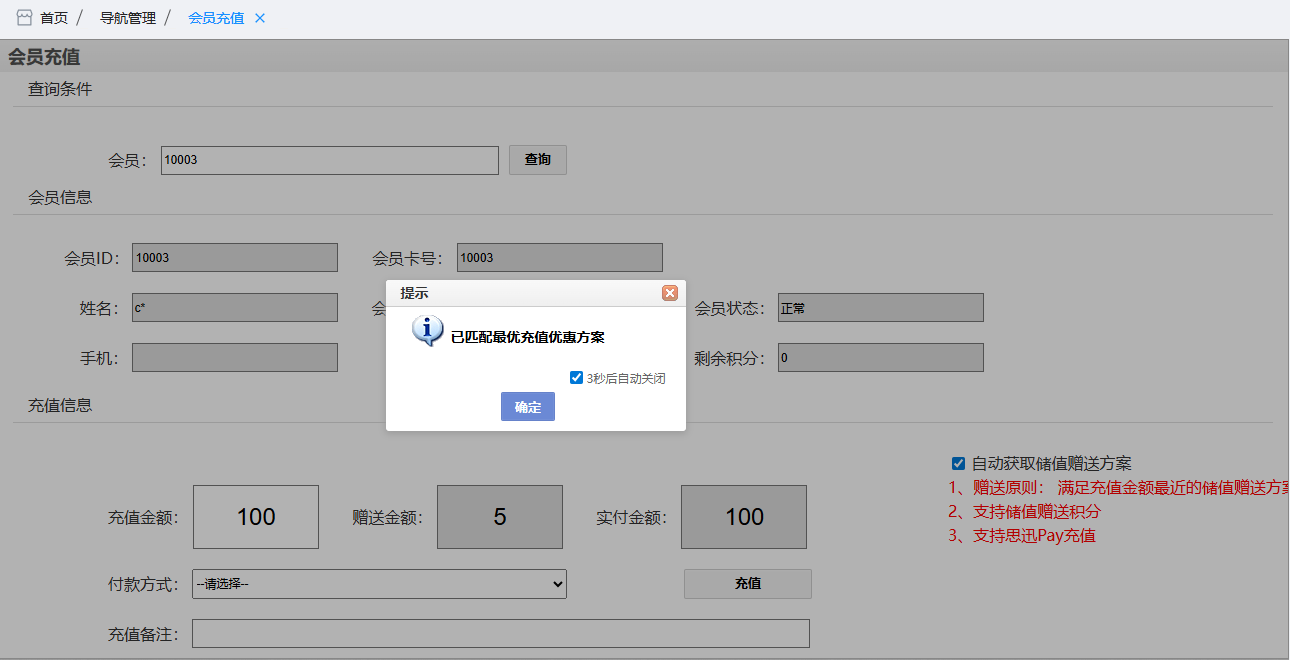Switch to the 会员充值 tab
Screen dimensions: 1290x660
[216, 18]
